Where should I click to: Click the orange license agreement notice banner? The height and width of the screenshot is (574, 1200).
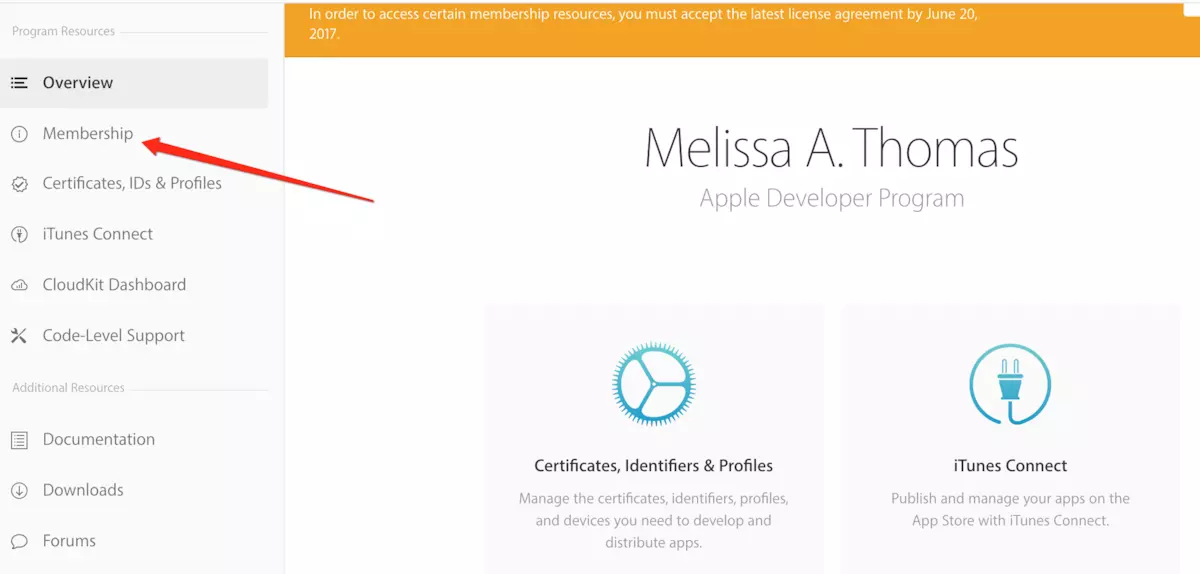742,28
